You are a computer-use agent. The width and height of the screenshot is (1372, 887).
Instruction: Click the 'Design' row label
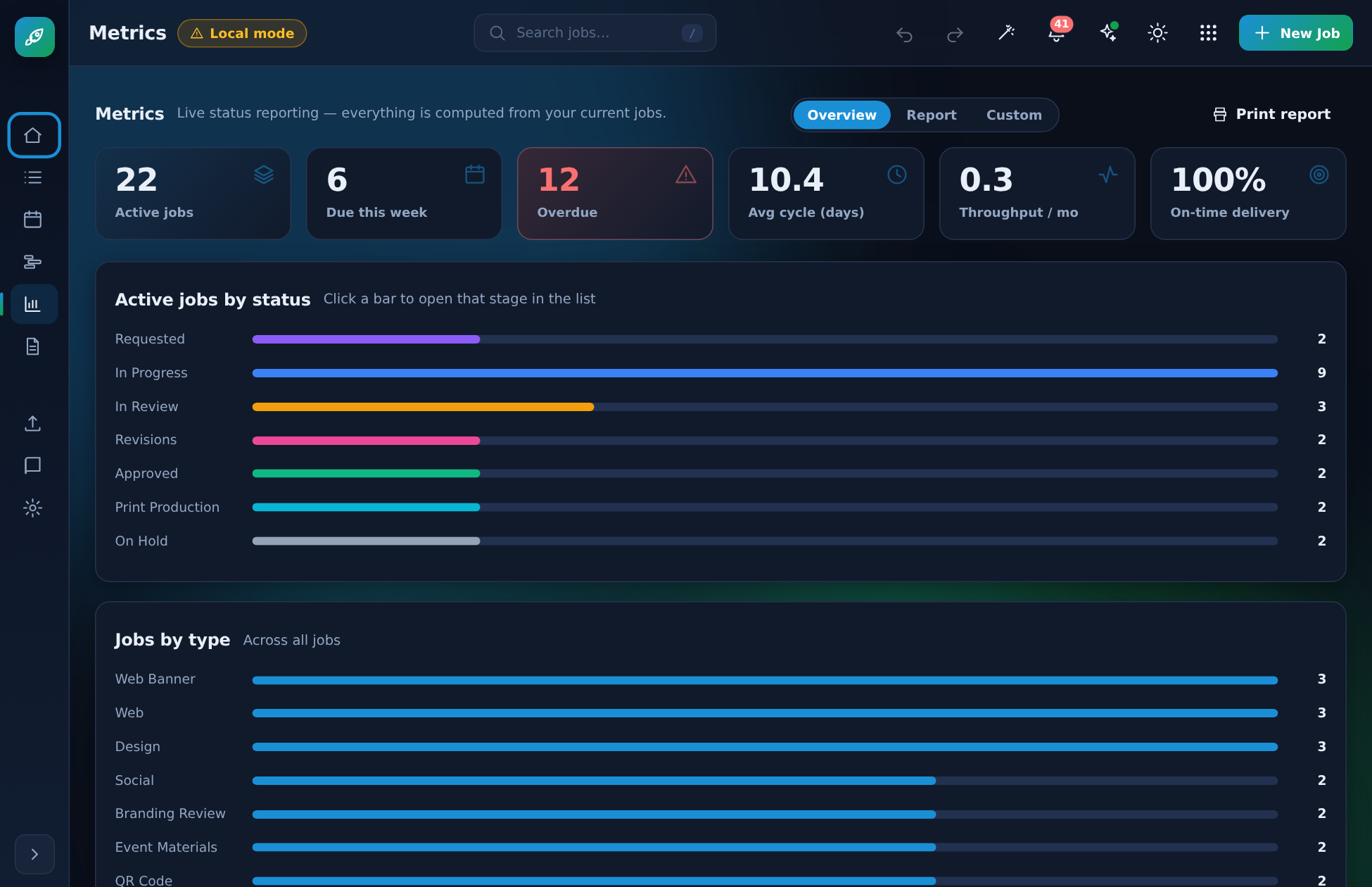138,746
